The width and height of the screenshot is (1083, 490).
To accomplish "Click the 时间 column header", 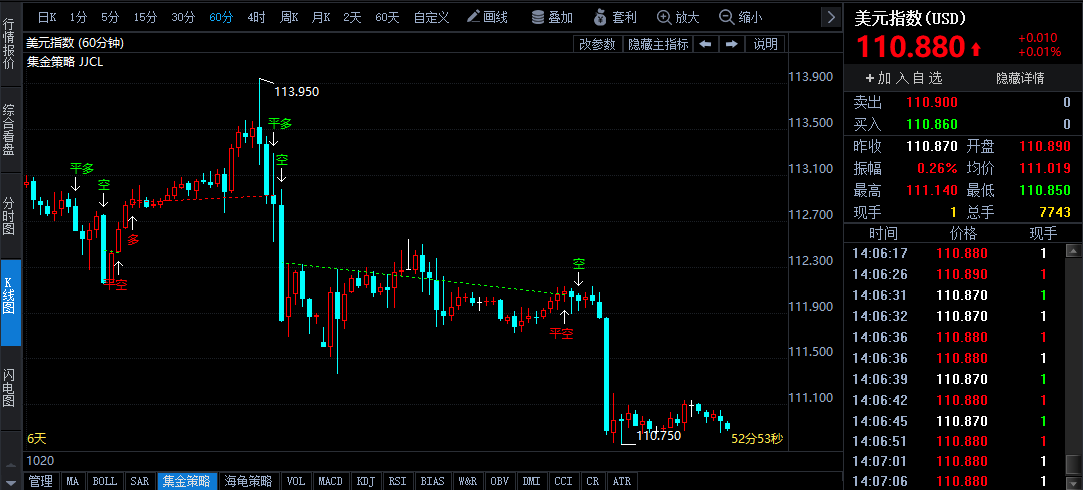I will coord(882,233).
